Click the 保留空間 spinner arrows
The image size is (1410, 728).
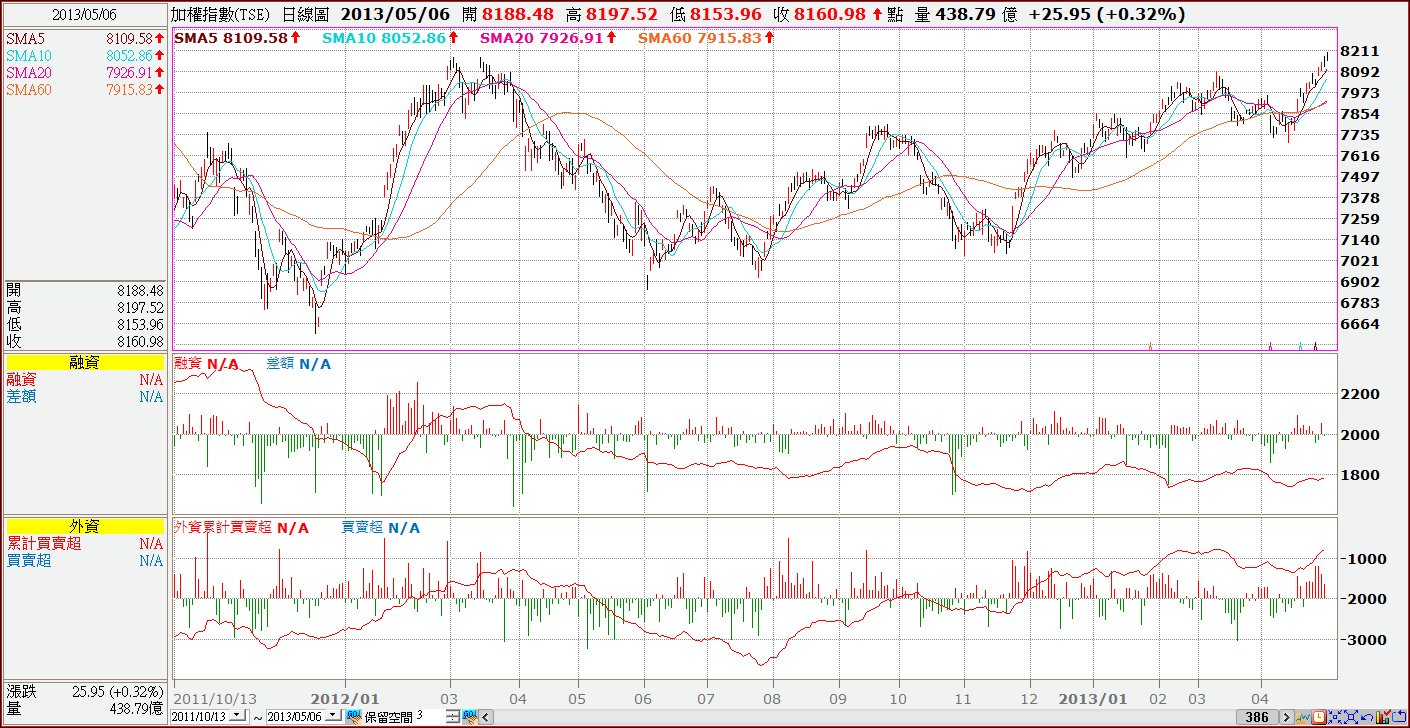(453, 717)
